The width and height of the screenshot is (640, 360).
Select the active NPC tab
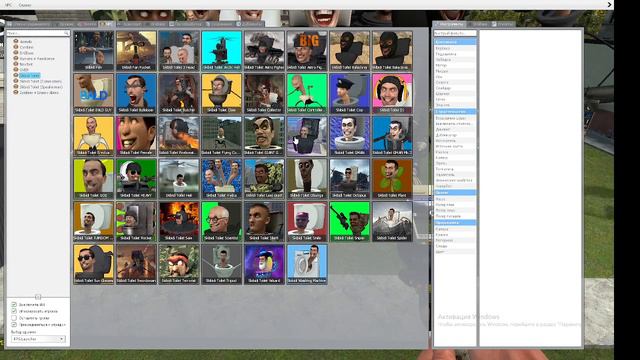coord(106,24)
